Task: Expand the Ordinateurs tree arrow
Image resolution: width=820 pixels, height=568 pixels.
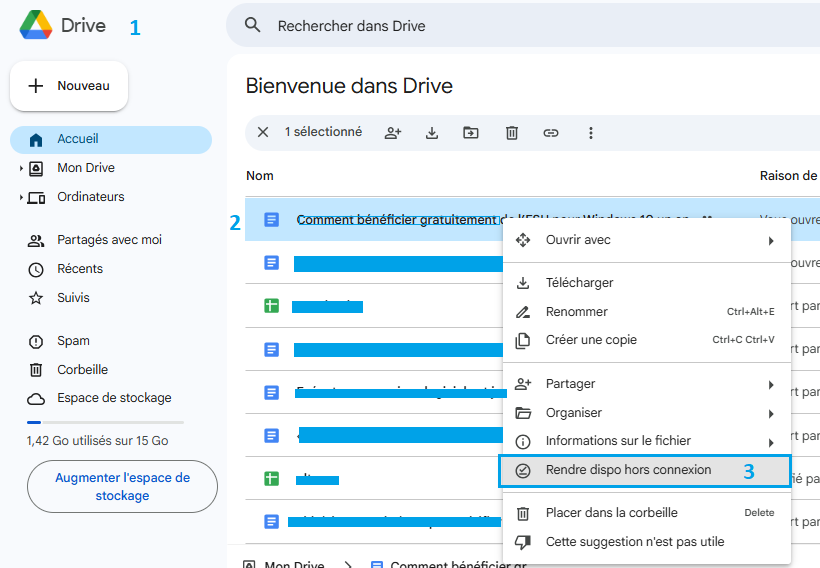Action: [21, 198]
